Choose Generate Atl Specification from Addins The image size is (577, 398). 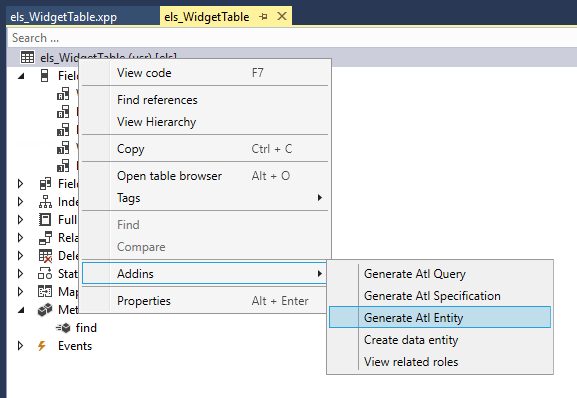[440, 296]
